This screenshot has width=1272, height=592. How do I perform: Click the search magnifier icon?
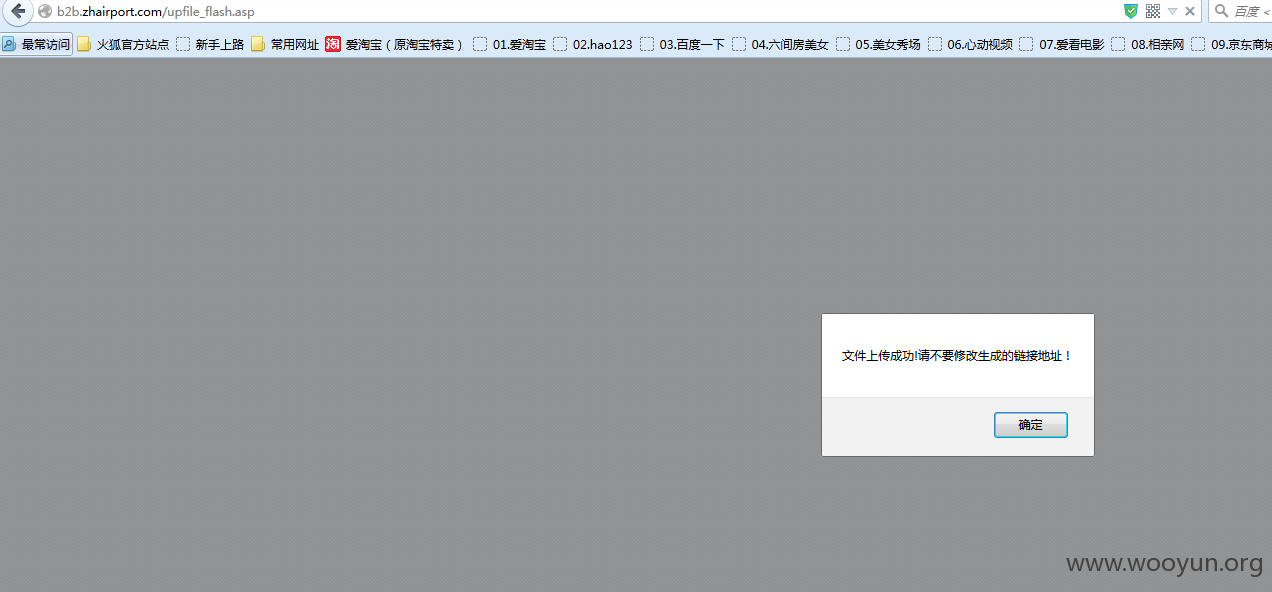point(1221,11)
